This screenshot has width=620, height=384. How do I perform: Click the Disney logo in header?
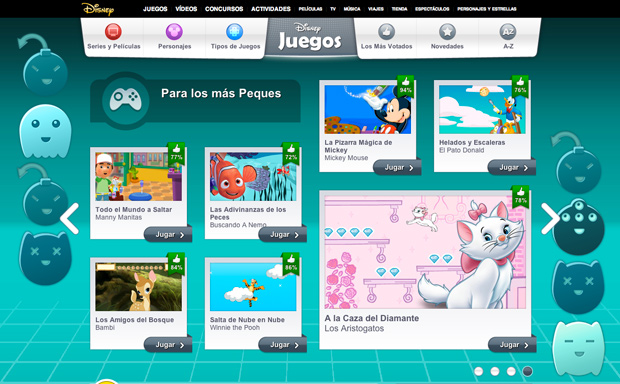click(x=98, y=9)
